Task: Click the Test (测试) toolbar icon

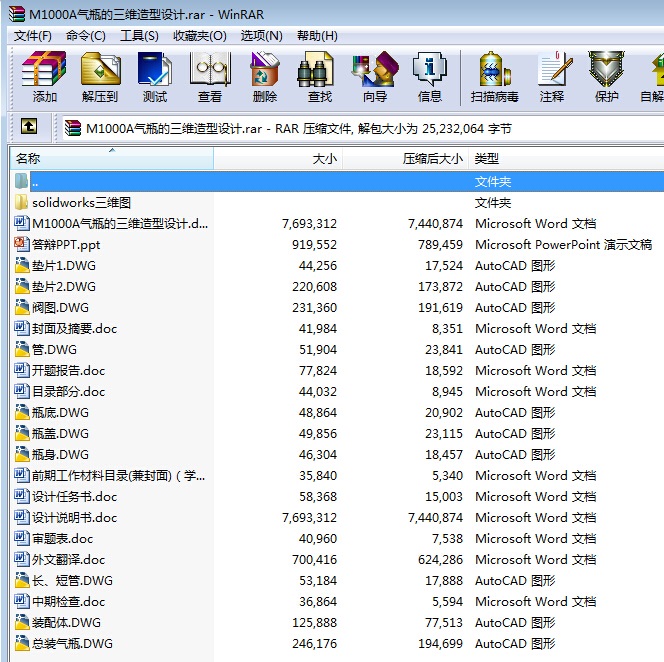Action: 155,77
